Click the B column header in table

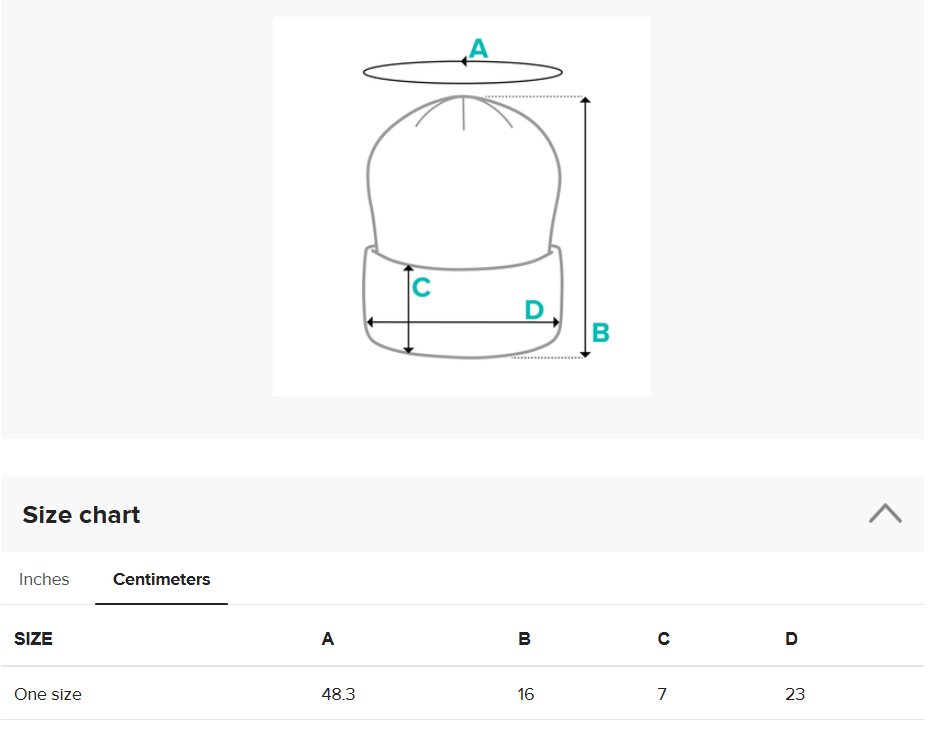(525, 639)
